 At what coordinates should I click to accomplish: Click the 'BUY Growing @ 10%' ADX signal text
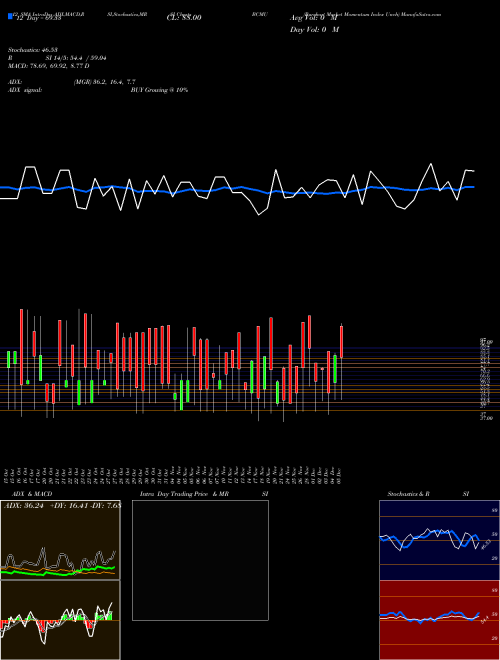coord(159,90)
